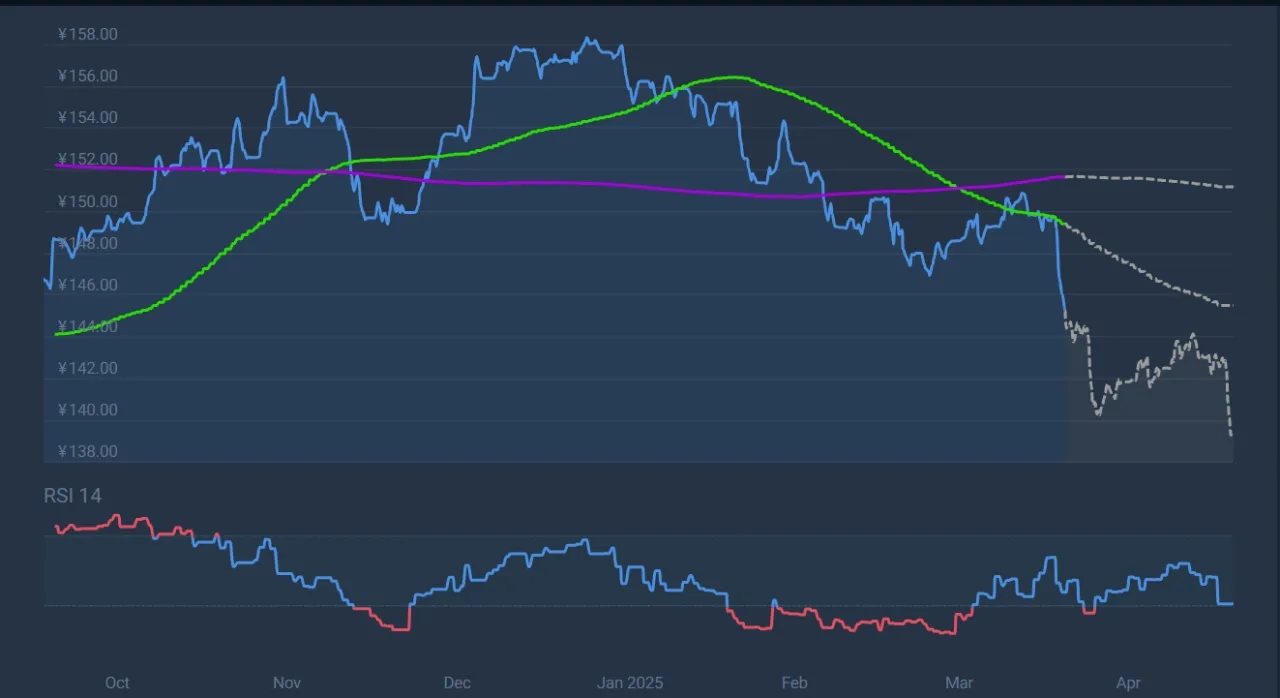Click right end of middle dashed projection line
Screen dimensions: 1280x698
(1232, 305)
